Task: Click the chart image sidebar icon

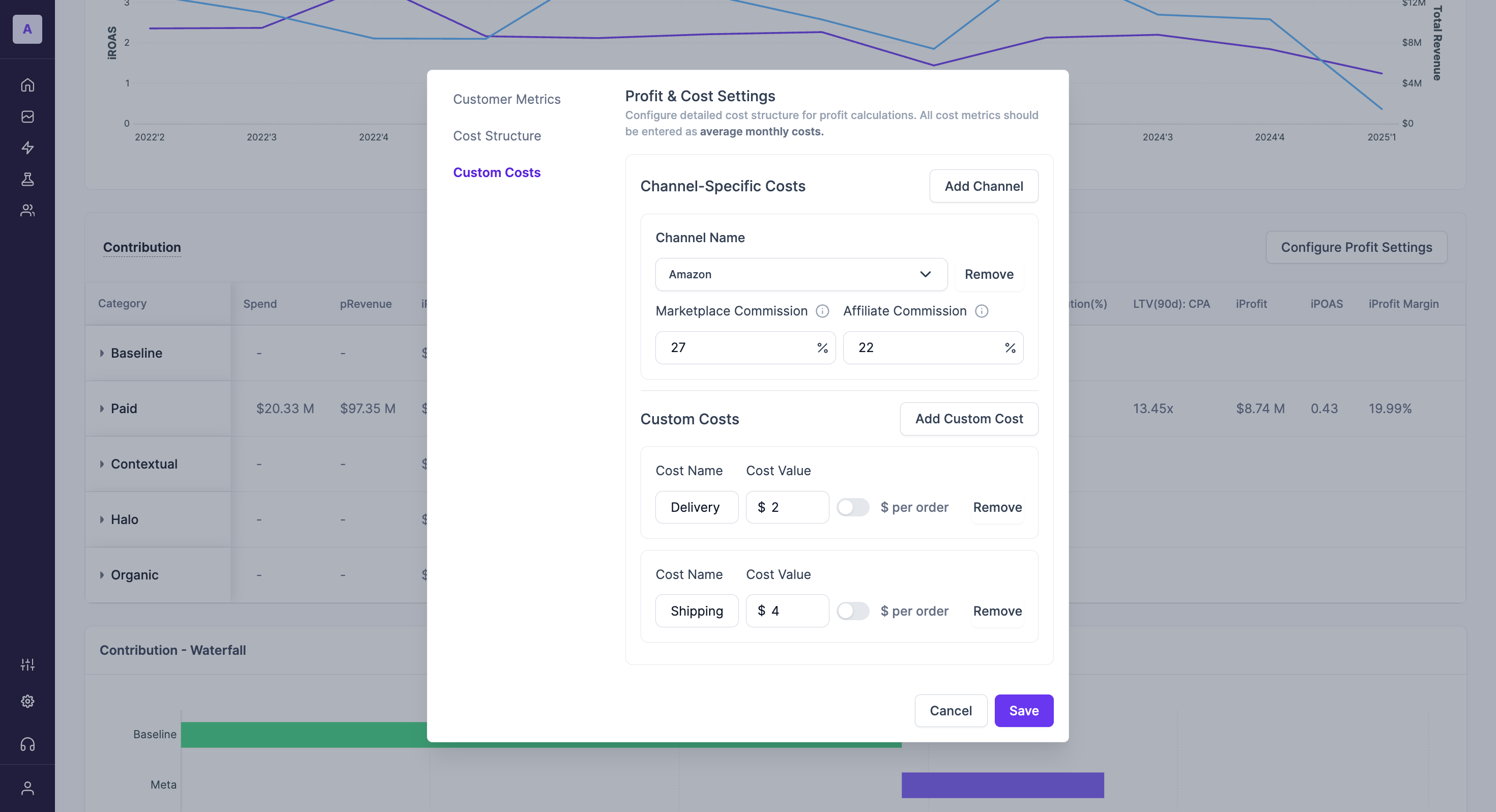Action: [x=27, y=116]
